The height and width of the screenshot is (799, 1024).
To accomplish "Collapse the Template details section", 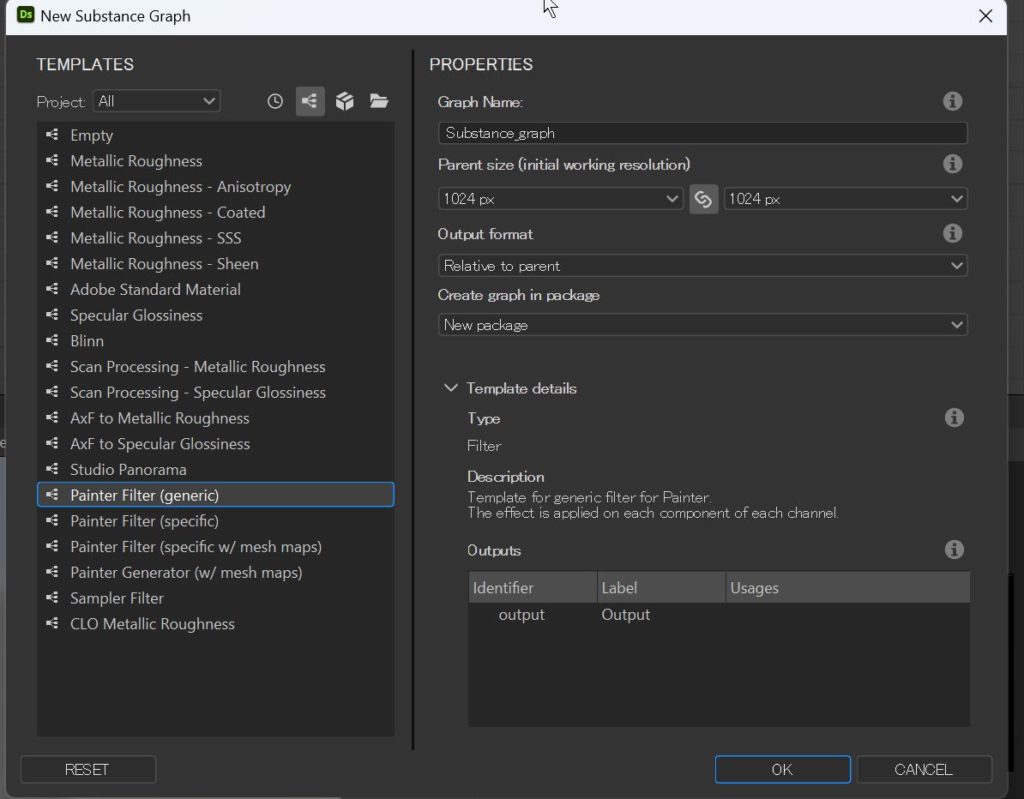I will tap(451, 388).
